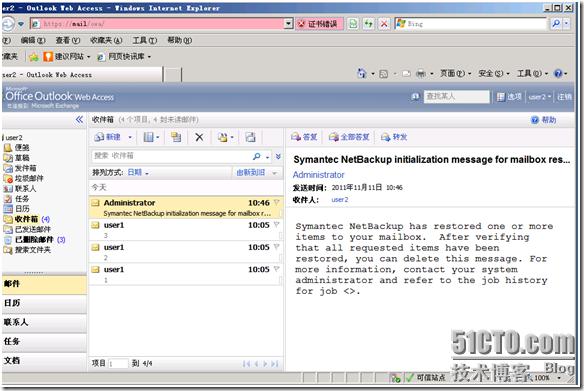Stop loading page red X icon
This screenshot has height=391, width=584.
coord(384,24)
